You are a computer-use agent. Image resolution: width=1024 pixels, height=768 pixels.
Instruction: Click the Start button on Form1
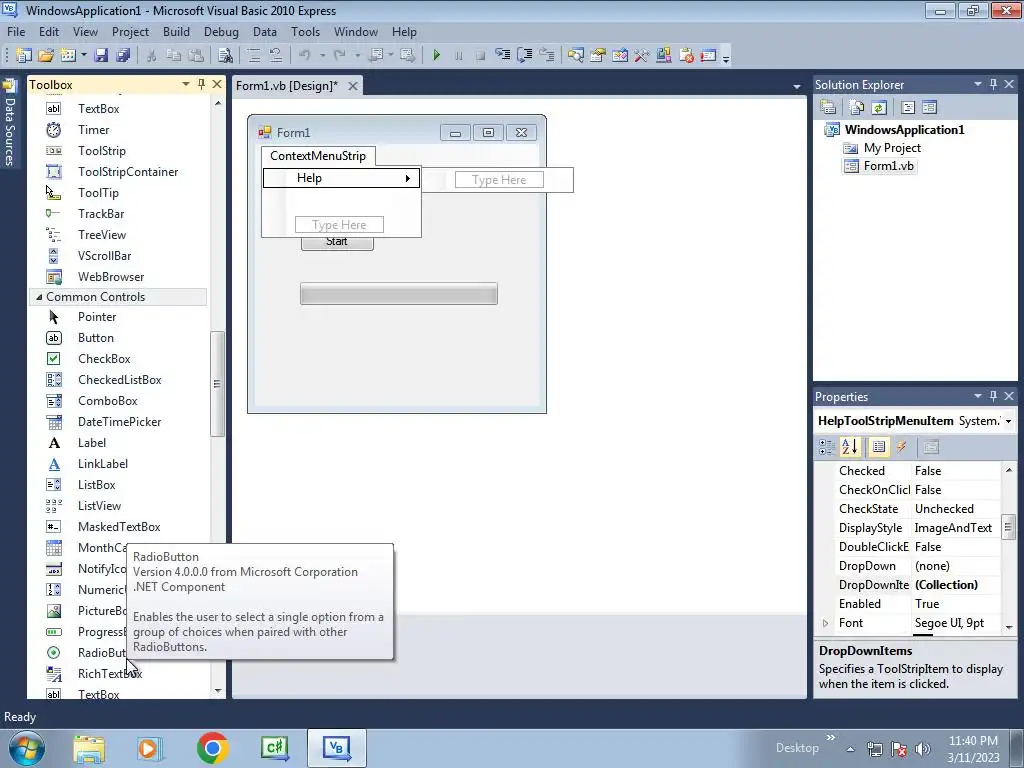click(x=337, y=243)
